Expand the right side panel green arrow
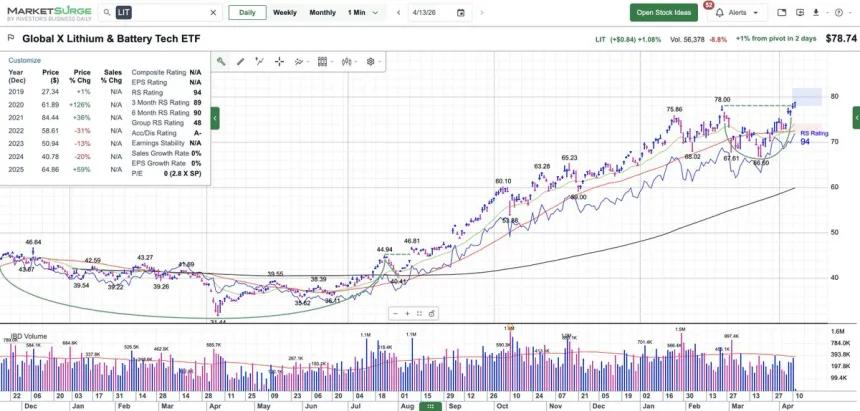This screenshot has height=411, width=860. [856, 118]
